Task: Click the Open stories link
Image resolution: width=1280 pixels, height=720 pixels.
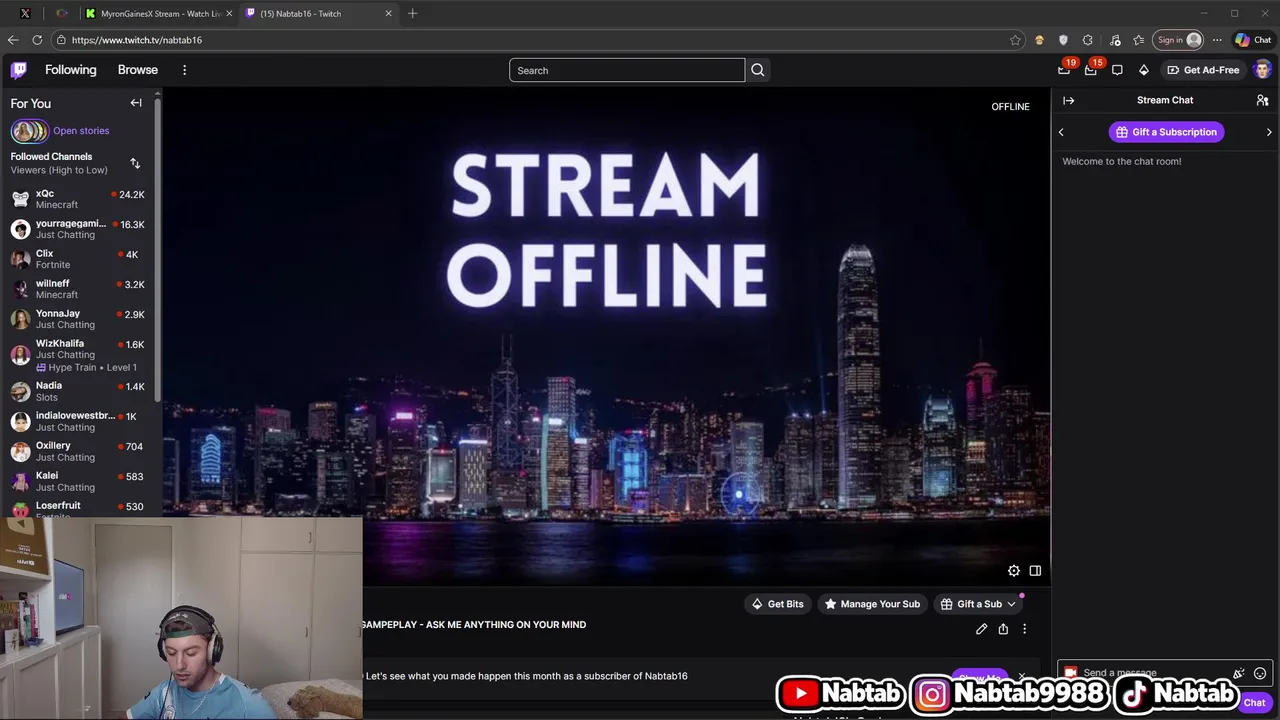Action: coord(81,131)
